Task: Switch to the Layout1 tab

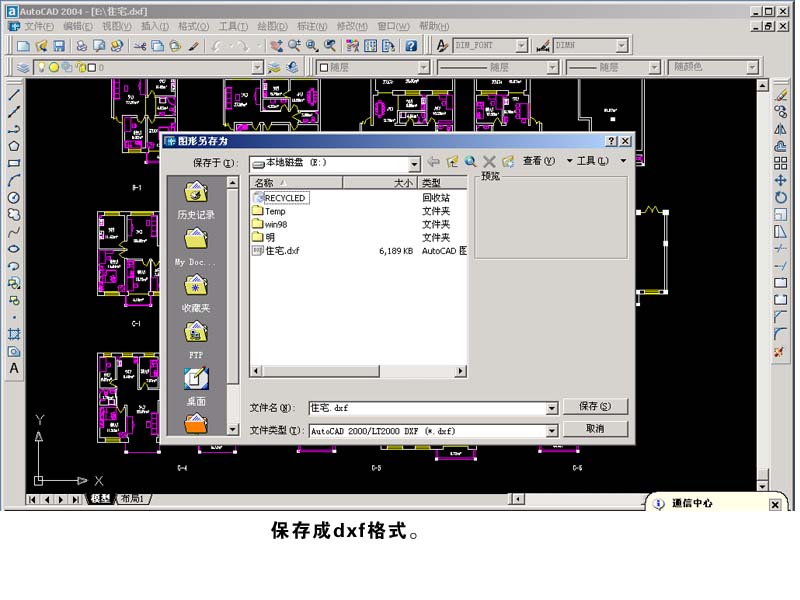Action: pyautogui.click(x=133, y=498)
